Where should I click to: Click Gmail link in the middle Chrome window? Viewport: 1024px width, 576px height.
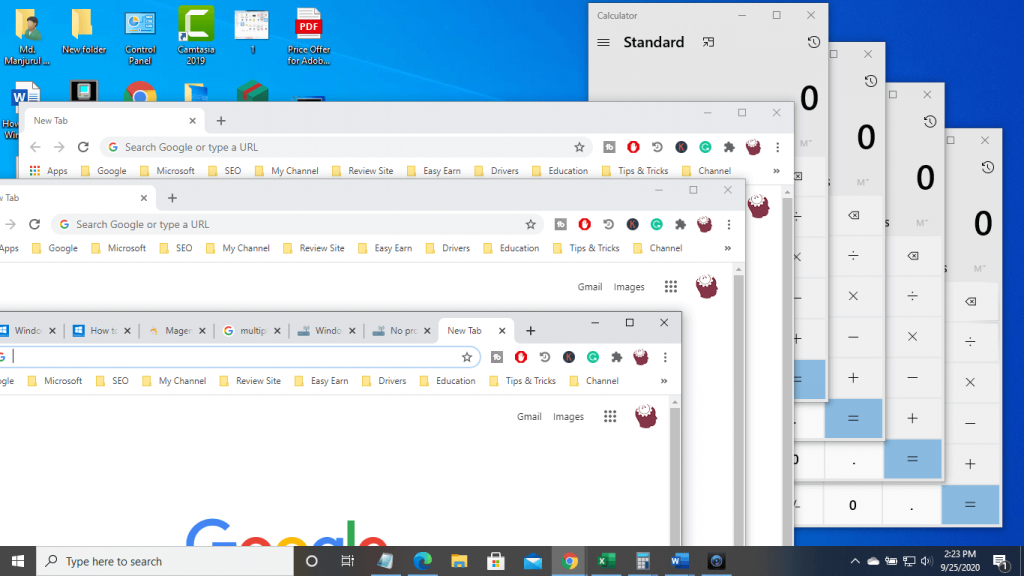[590, 287]
